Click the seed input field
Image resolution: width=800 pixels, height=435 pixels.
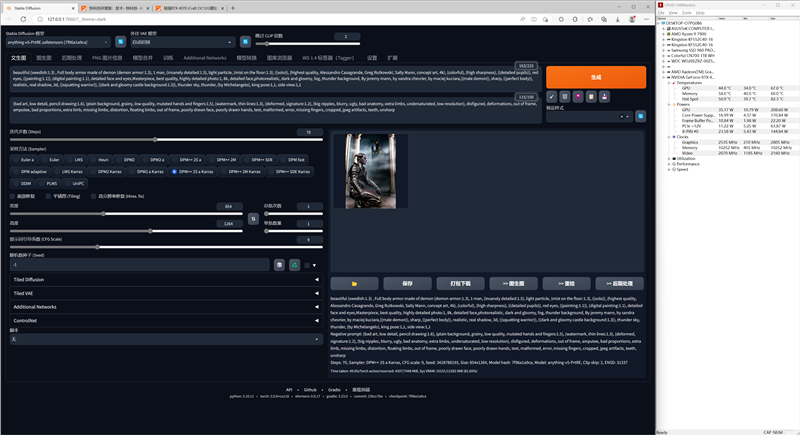[139, 265]
